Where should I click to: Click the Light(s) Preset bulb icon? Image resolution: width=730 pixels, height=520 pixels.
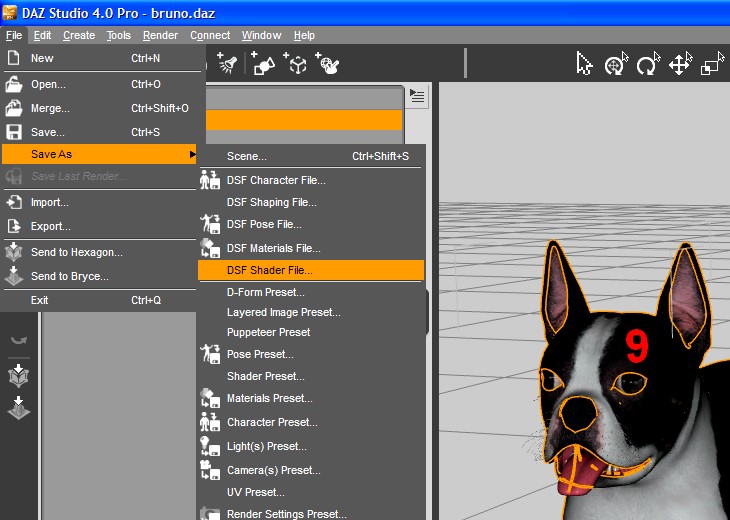coord(210,446)
